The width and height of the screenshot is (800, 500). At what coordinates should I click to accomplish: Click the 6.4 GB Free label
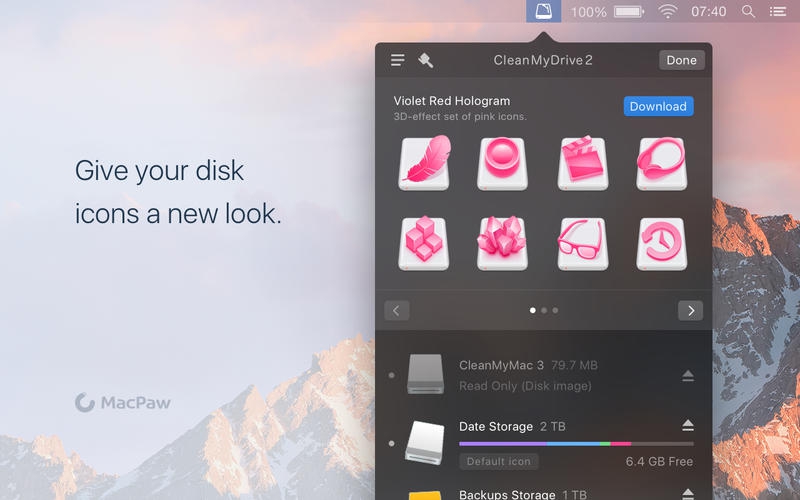[659, 462]
